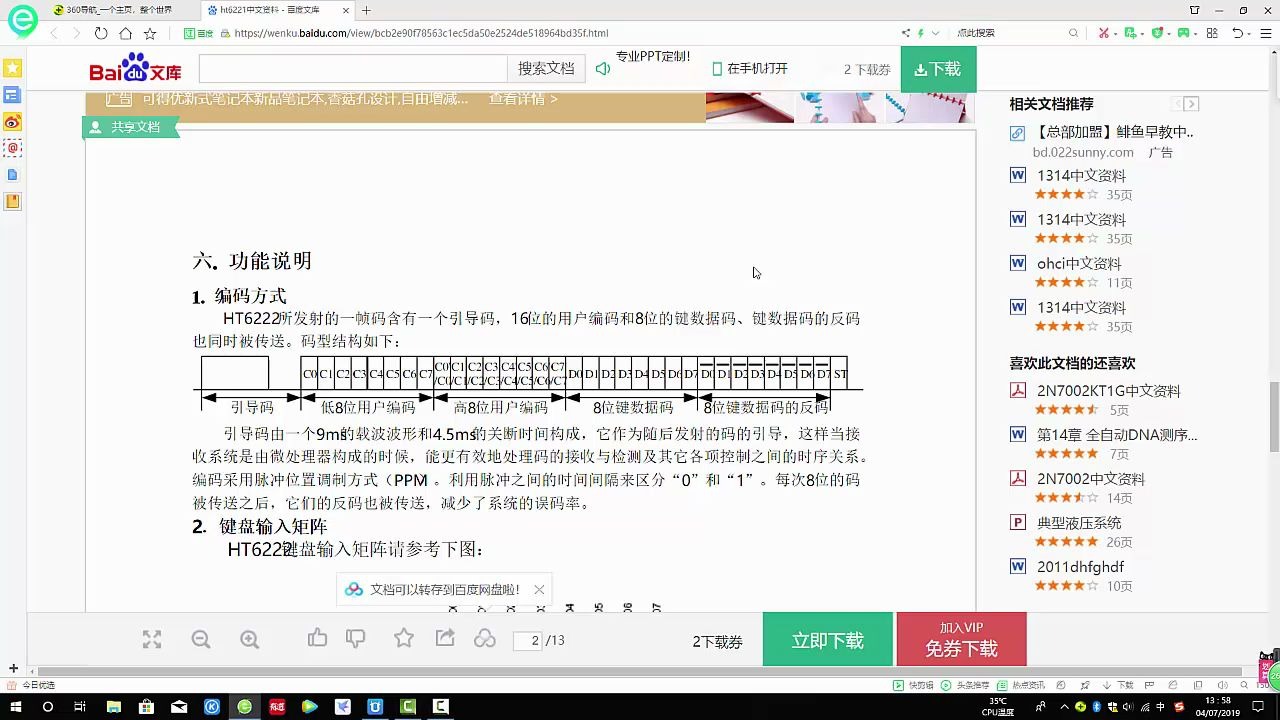
Task: Give the document a thumbs down
Action: [356, 638]
